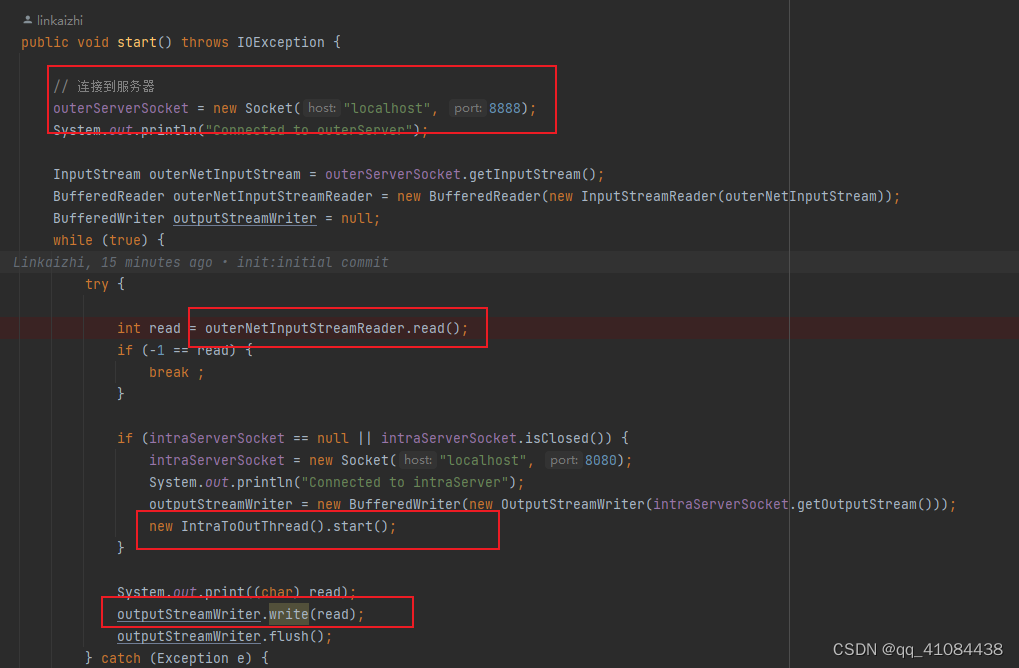1019x668 pixels.
Task: Click catch (Exception e) clause
Action: click(176, 658)
